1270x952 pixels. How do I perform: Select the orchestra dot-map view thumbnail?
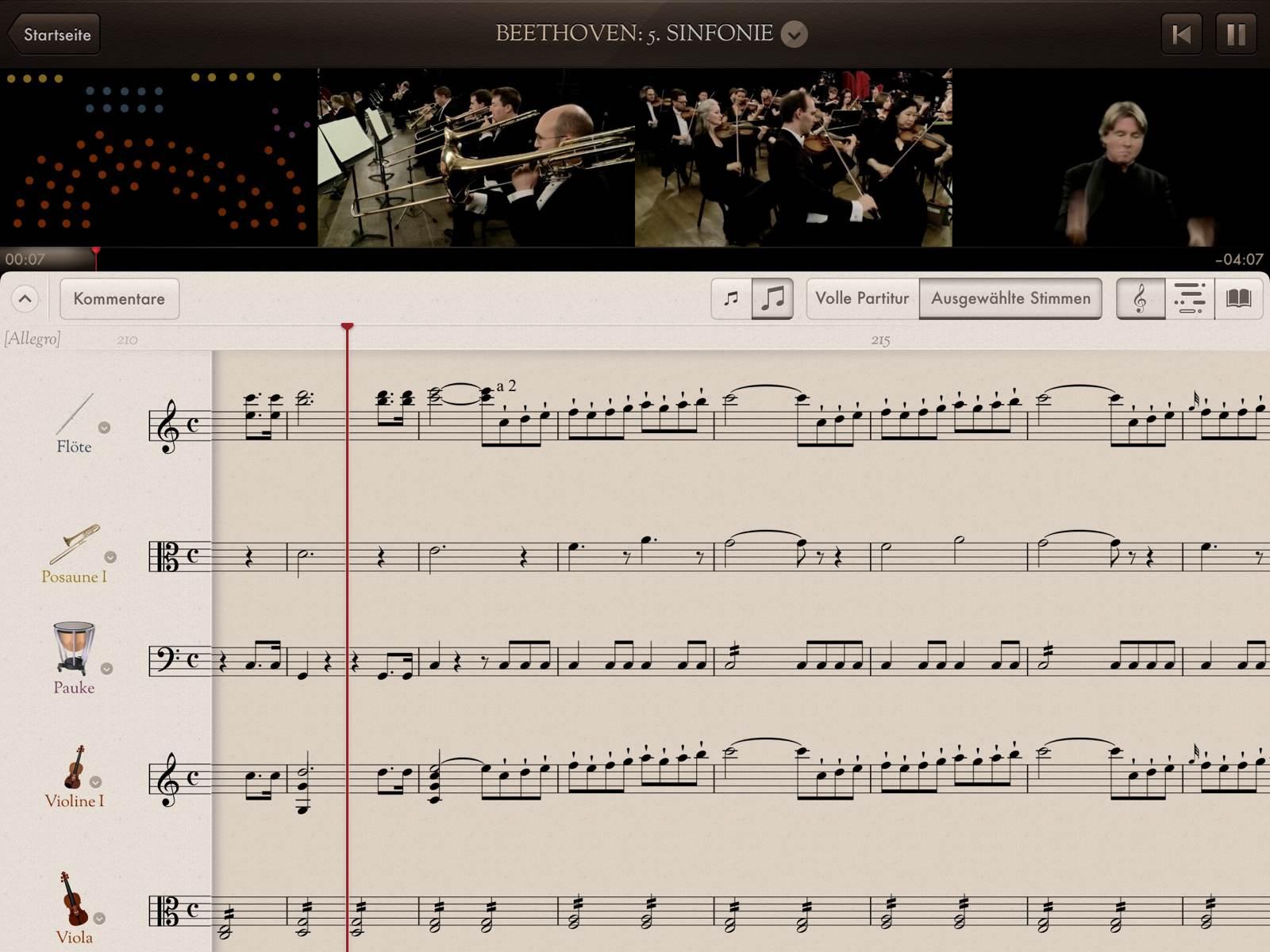click(x=159, y=157)
